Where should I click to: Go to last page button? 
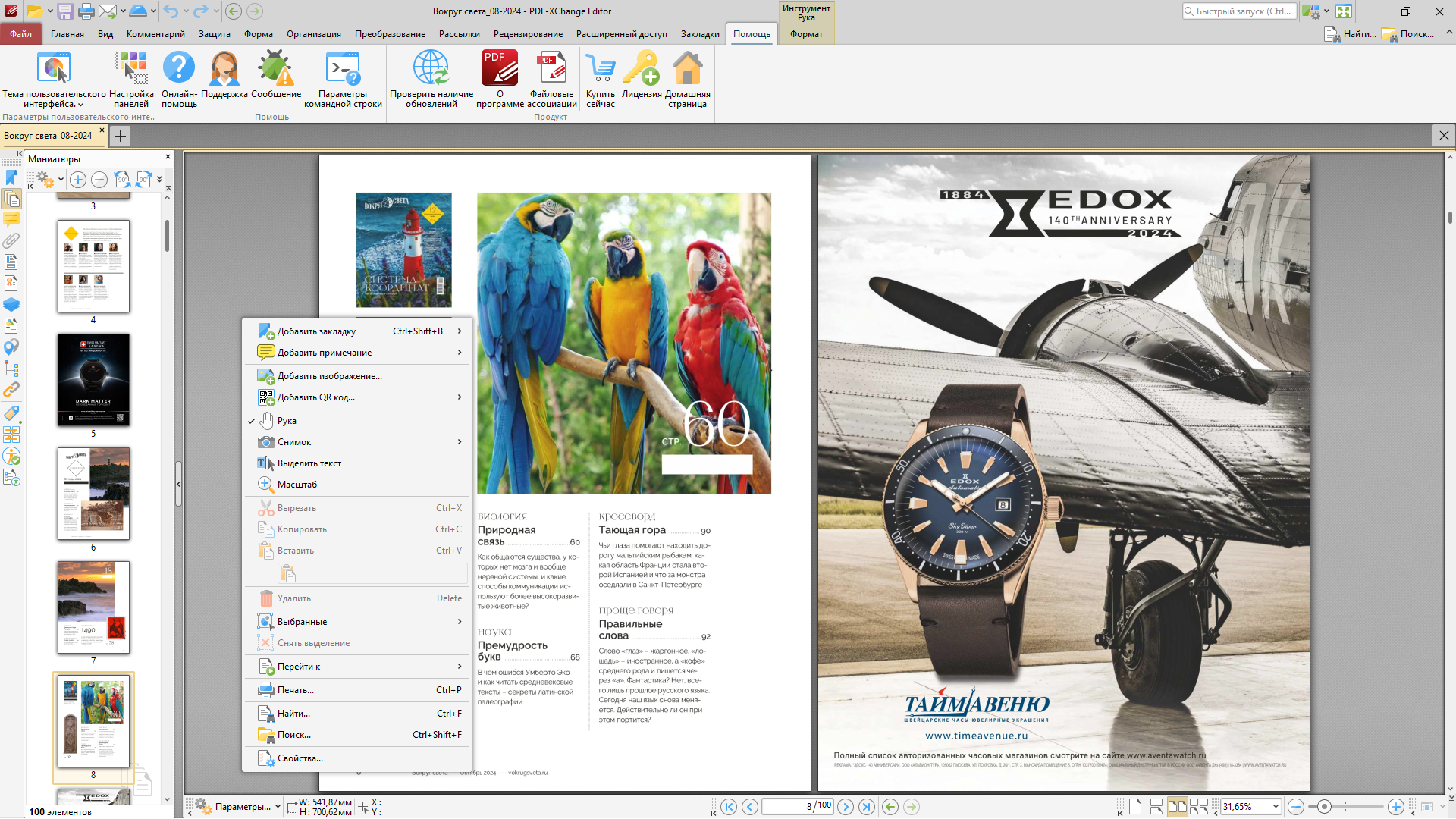point(867,807)
